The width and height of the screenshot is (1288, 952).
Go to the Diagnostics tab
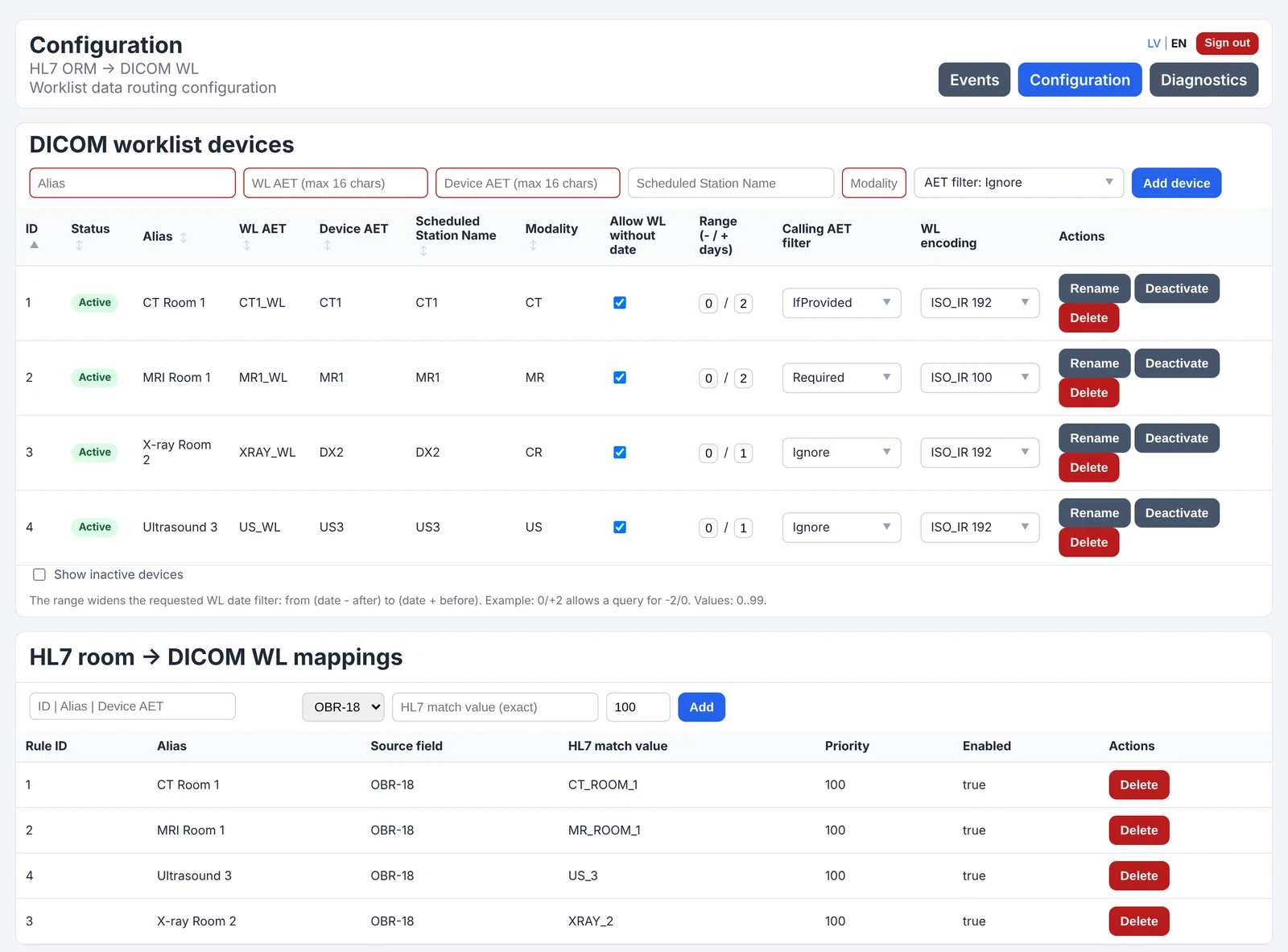(1203, 80)
